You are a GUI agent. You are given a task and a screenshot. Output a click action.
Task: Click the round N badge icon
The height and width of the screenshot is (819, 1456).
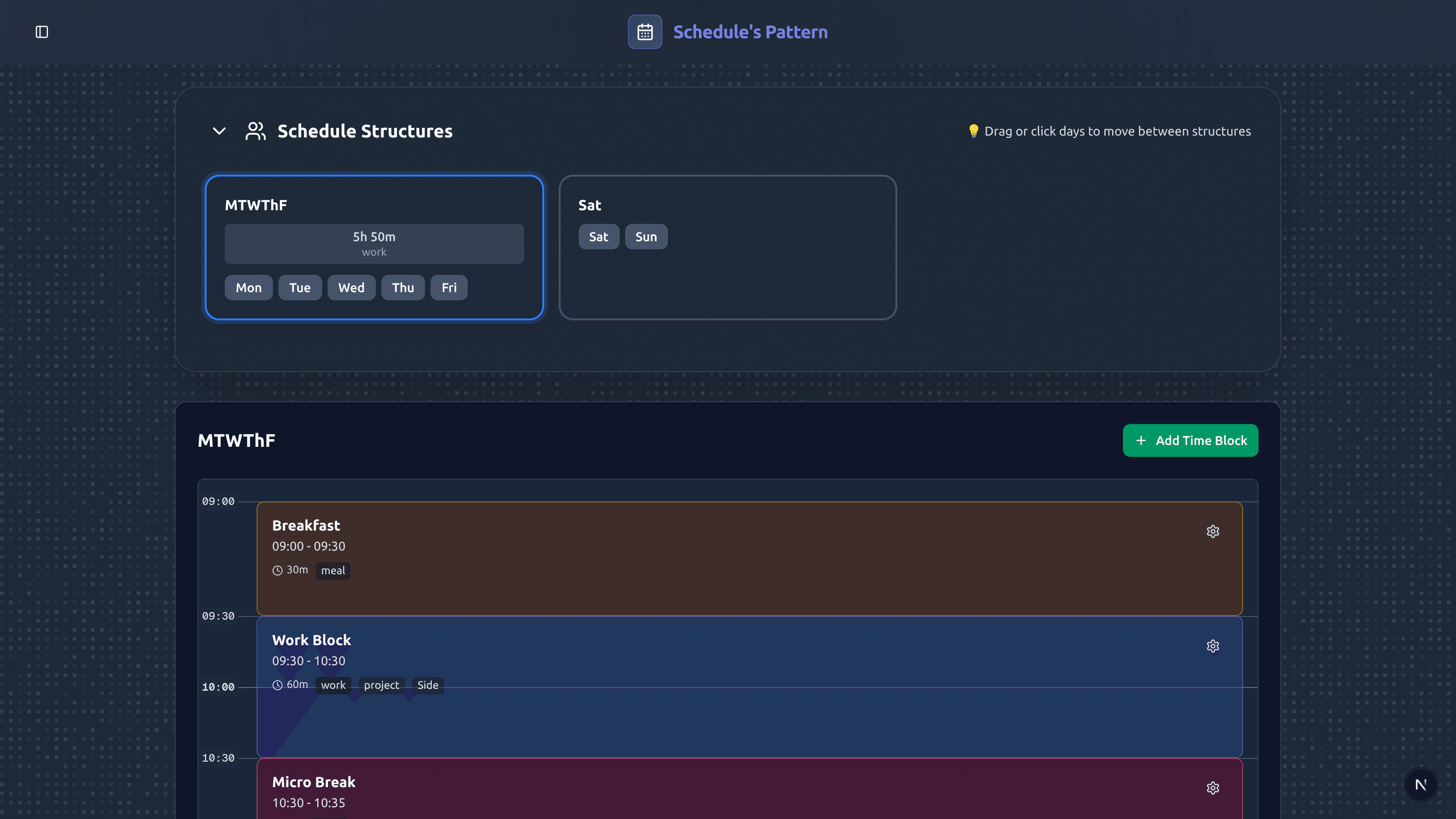click(1421, 784)
